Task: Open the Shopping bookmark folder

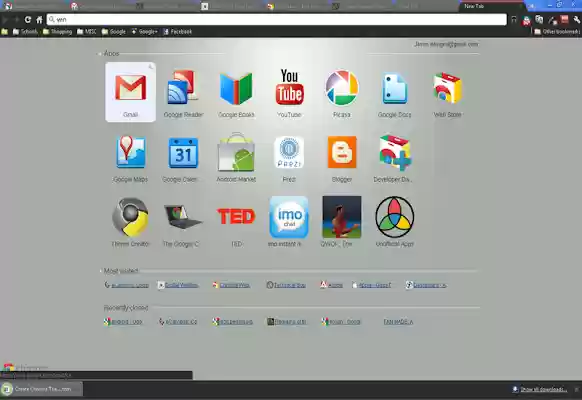Action: (x=58, y=32)
